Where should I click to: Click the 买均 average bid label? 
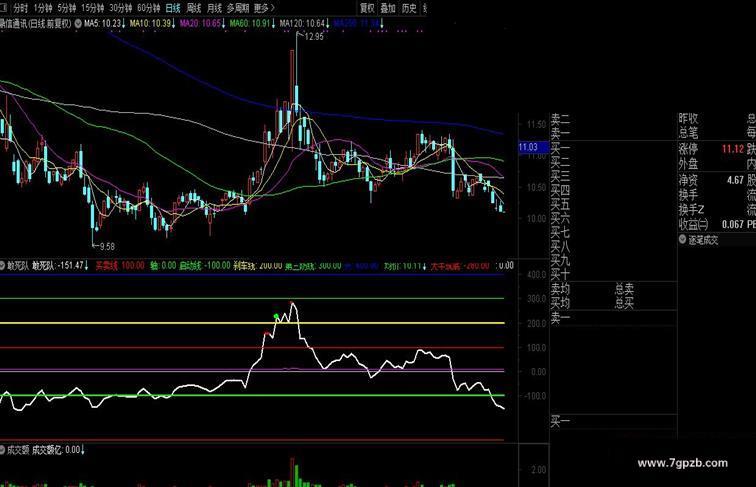coord(560,303)
